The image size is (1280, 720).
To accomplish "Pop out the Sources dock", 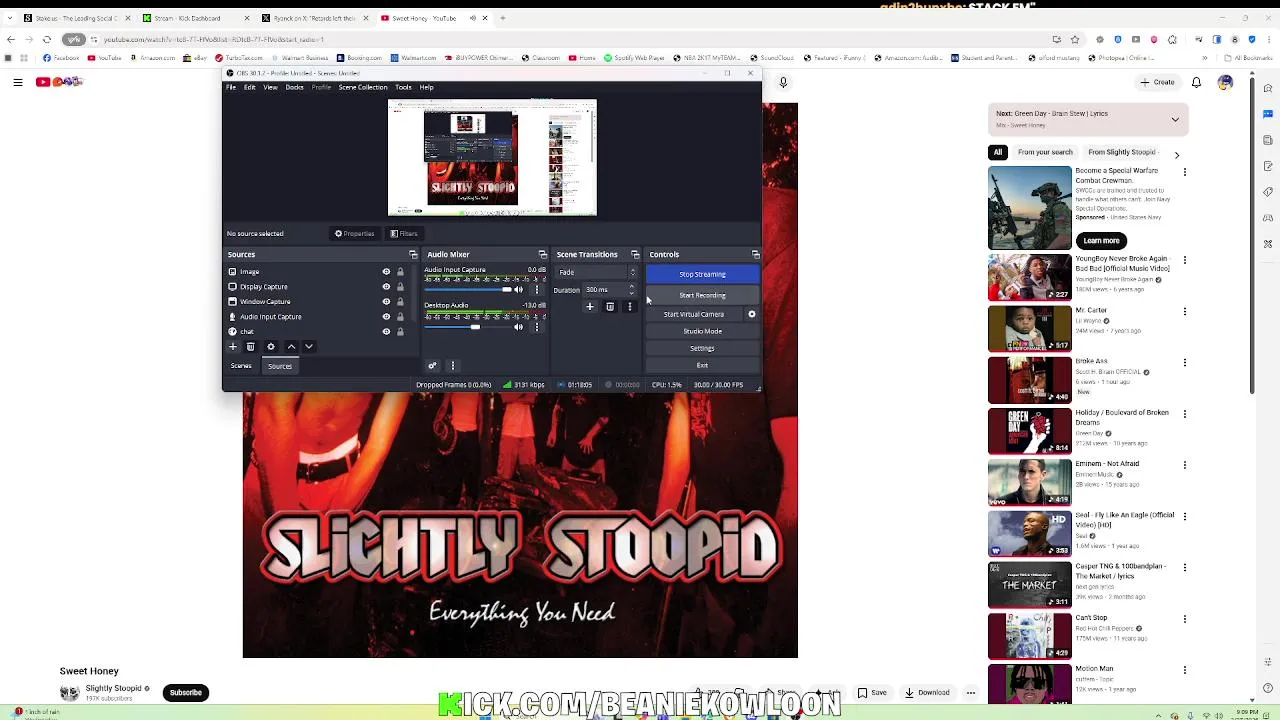I will tap(413, 255).
